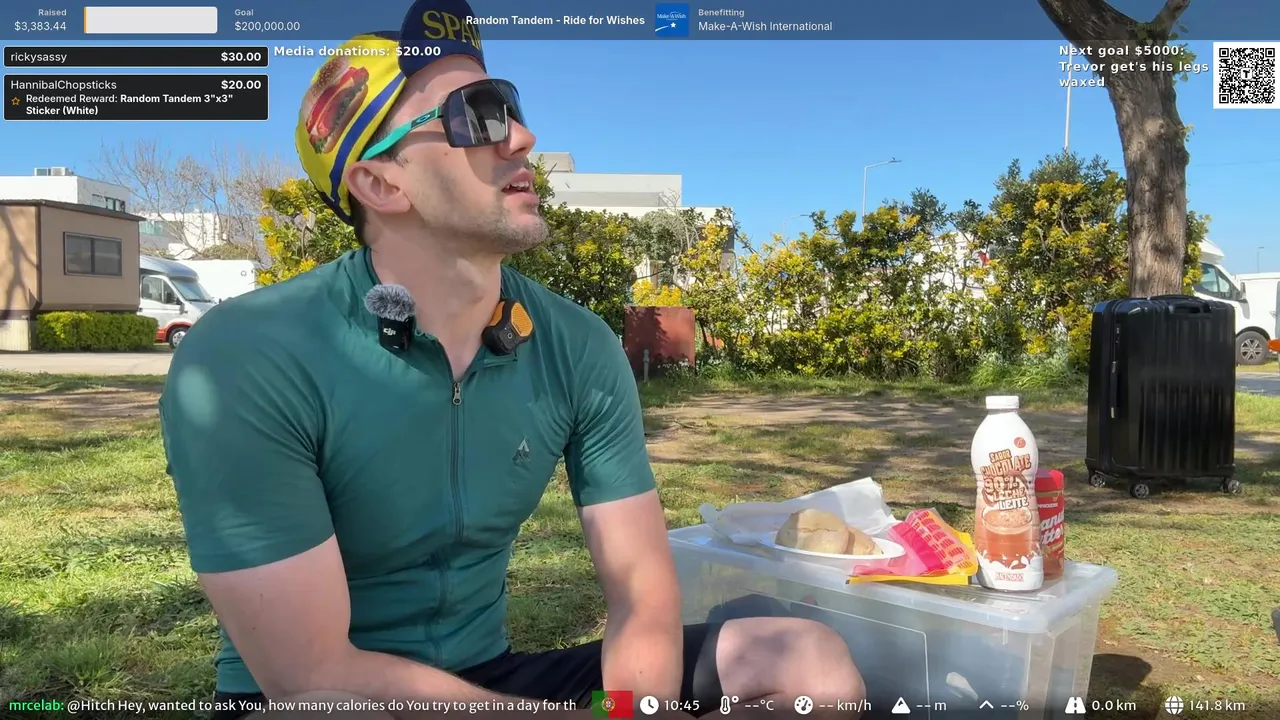Click Make-A-Wish International text
1280x720 pixels.
765,27
